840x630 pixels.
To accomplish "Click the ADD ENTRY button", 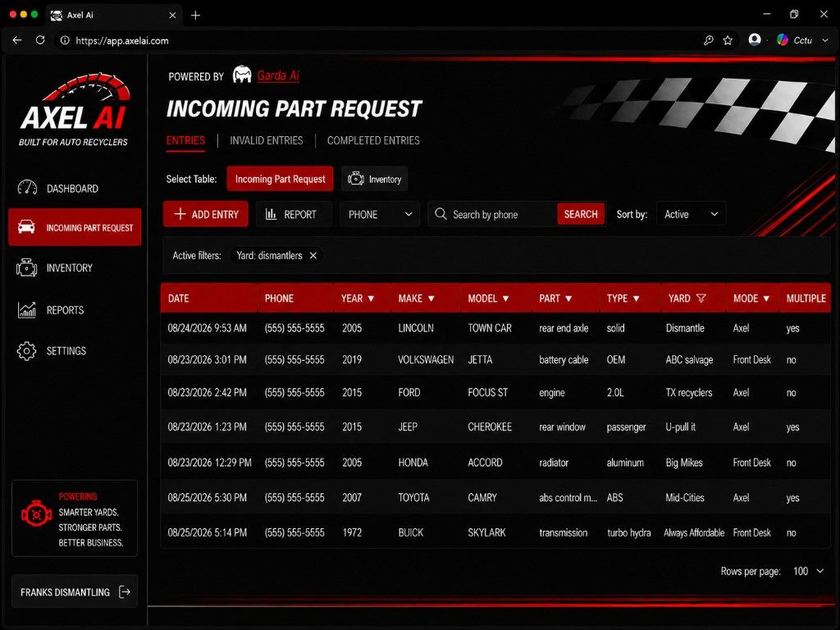I will coord(206,214).
